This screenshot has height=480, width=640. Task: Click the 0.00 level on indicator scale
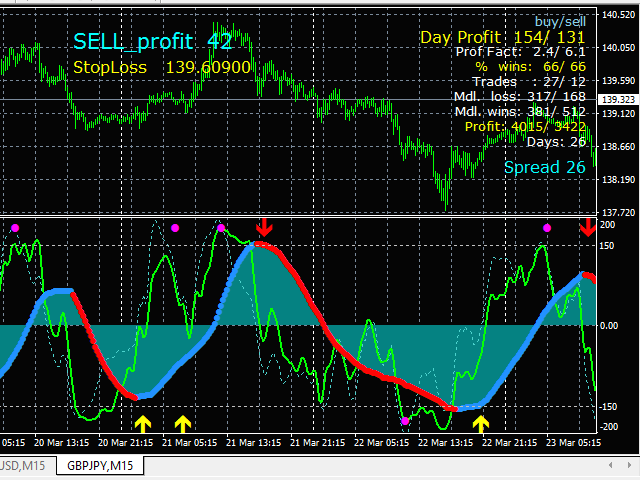[609, 325]
